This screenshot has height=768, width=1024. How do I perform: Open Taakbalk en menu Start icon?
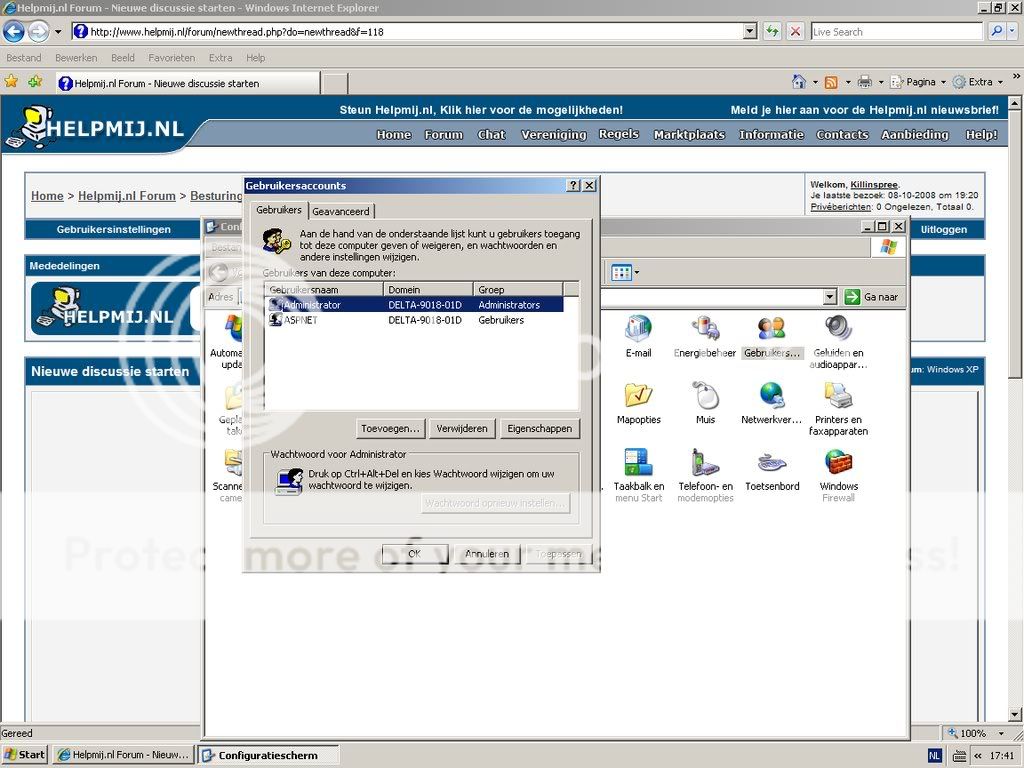639,475
